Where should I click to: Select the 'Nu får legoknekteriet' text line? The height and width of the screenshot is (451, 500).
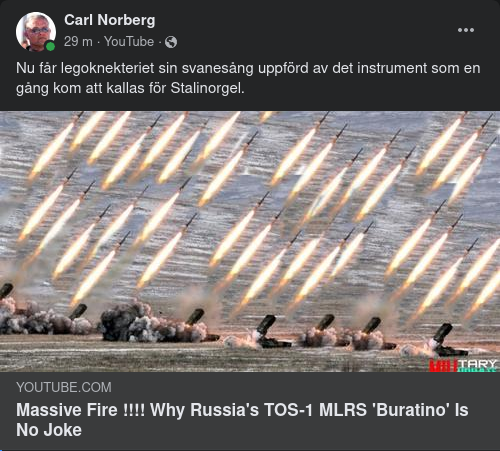point(248,68)
